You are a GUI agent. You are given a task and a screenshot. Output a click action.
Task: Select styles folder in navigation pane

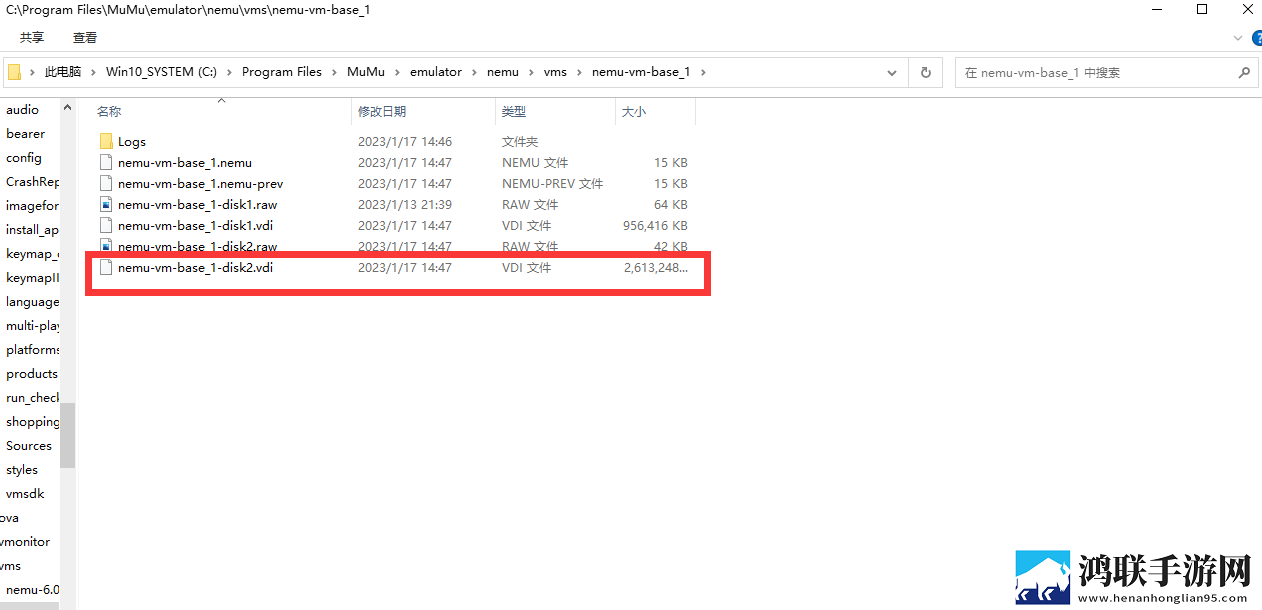(22, 470)
